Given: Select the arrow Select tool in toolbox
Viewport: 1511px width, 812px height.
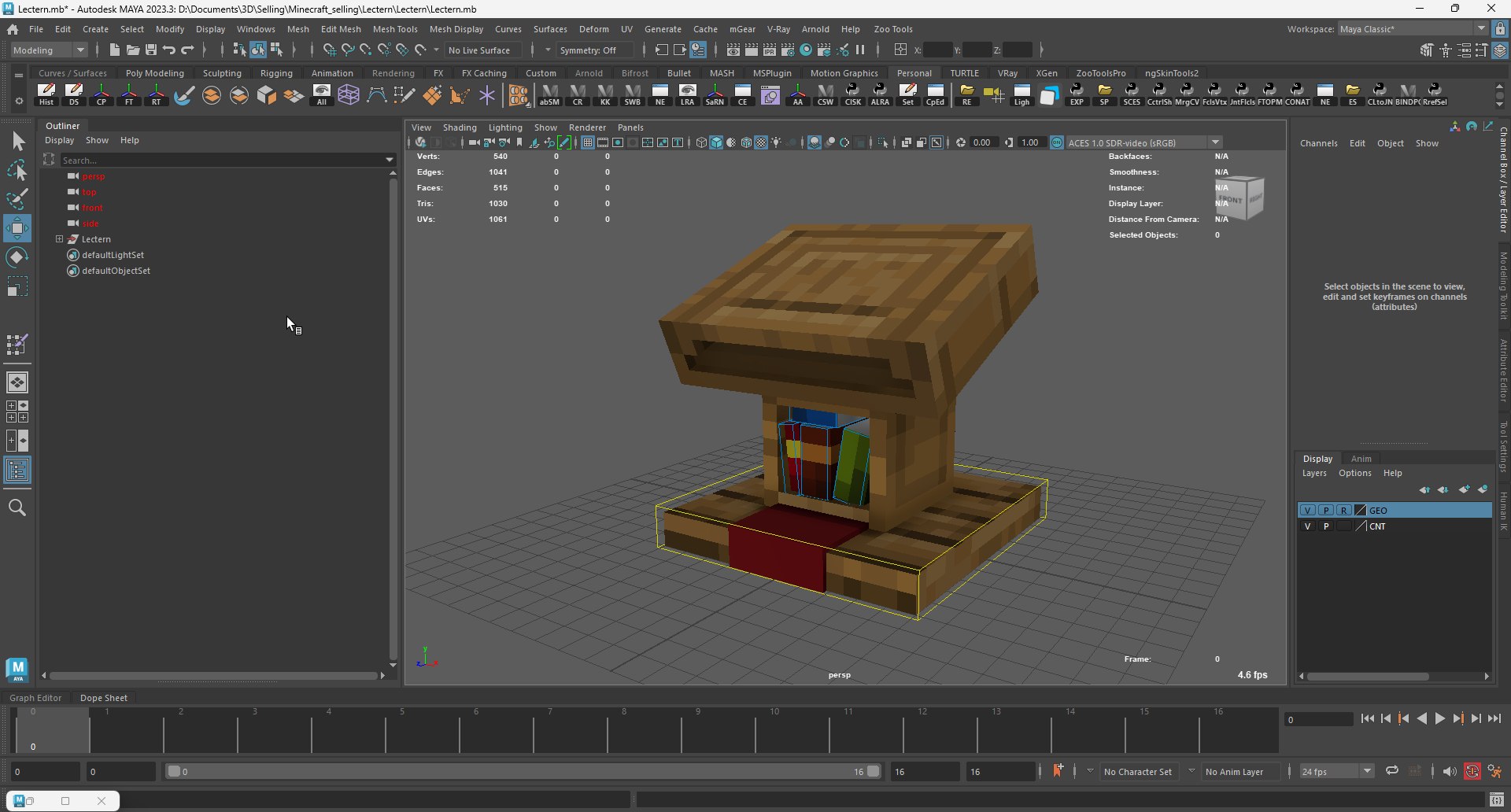Looking at the screenshot, I should pos(17,142).
